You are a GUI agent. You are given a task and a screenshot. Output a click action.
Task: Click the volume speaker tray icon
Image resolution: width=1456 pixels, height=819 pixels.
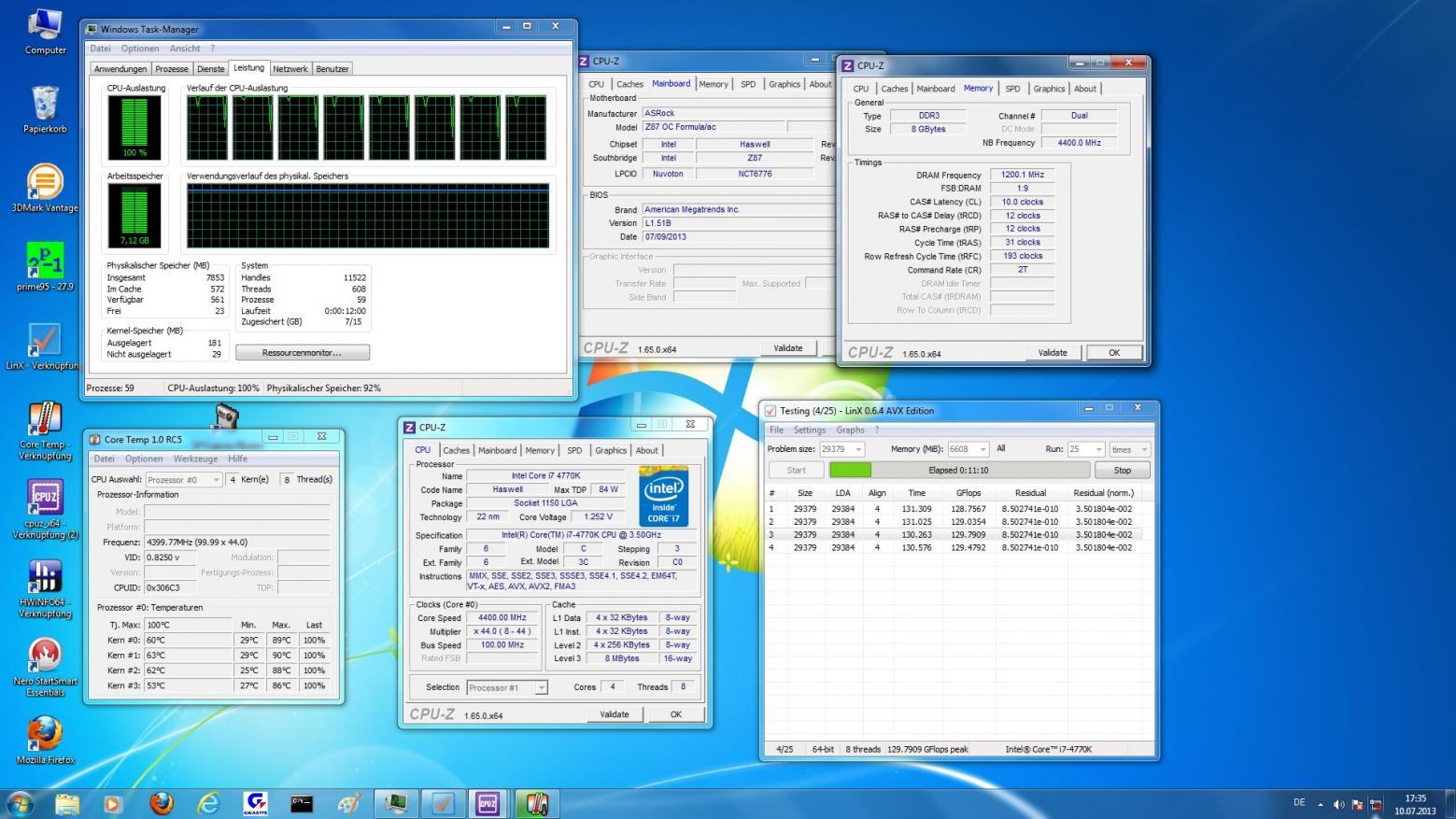coord(1339,804)
